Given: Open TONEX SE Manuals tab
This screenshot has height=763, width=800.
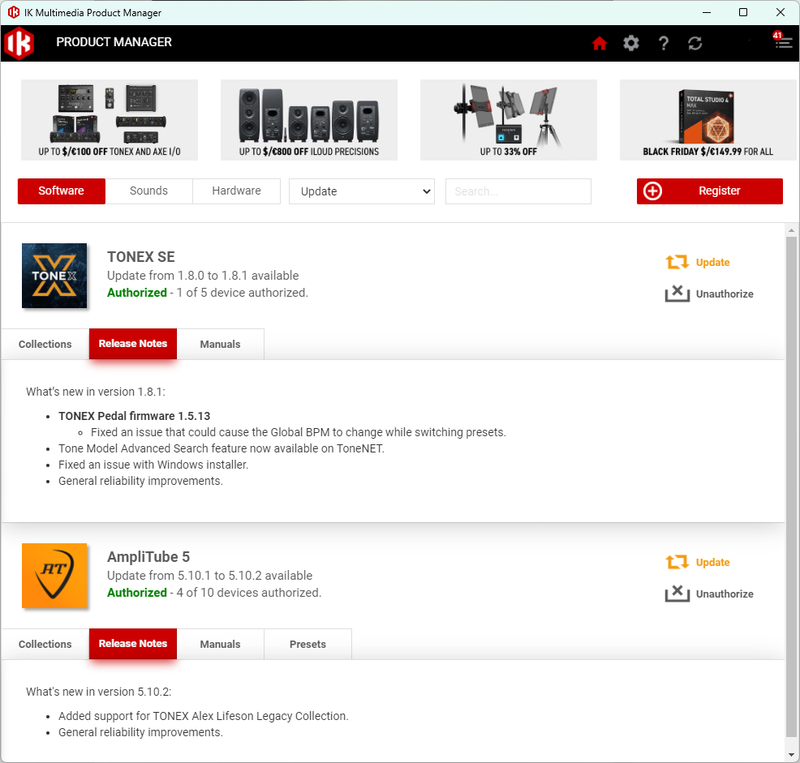Looking at the screenshot, I should (x=220, y=344).
